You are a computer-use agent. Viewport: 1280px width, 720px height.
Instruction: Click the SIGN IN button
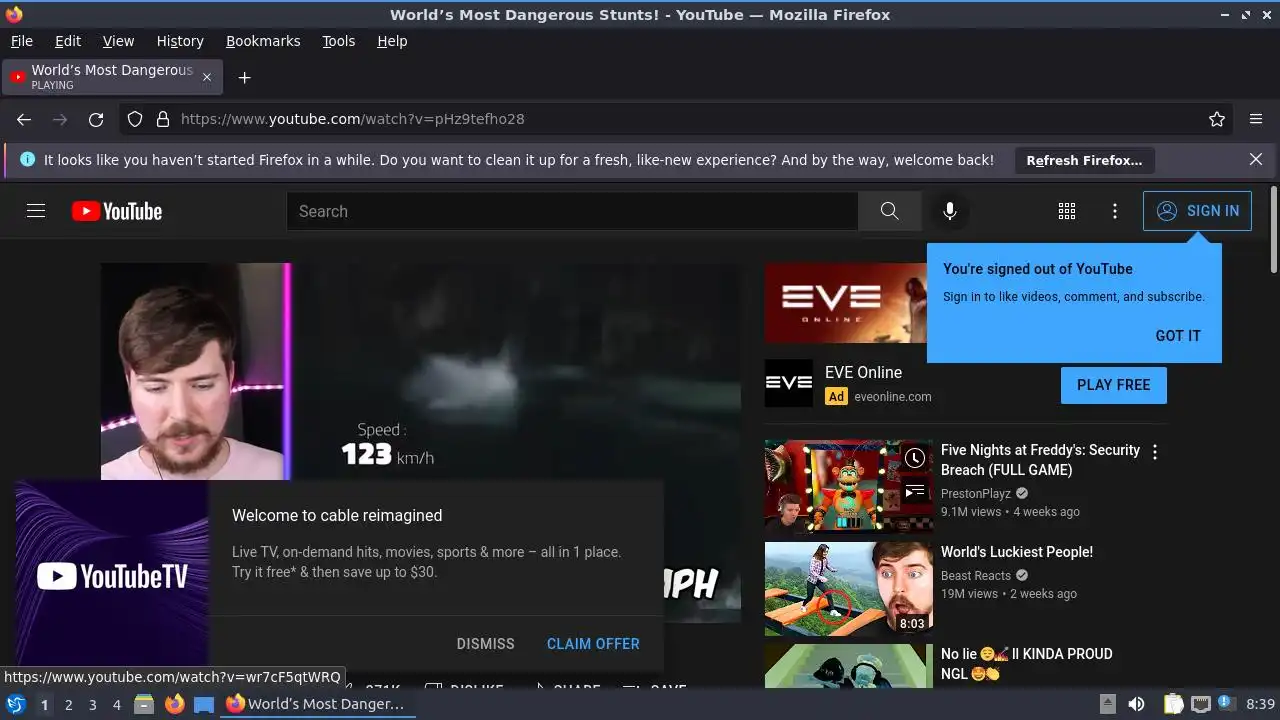tap(1197, 211)
